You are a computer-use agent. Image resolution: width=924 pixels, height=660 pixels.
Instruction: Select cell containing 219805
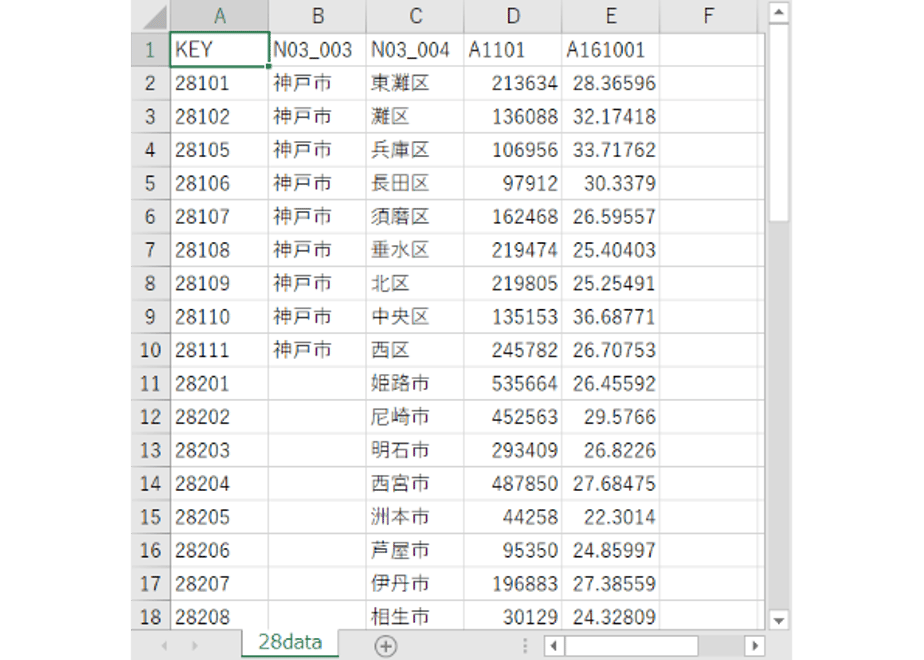[x=513, y=283]
